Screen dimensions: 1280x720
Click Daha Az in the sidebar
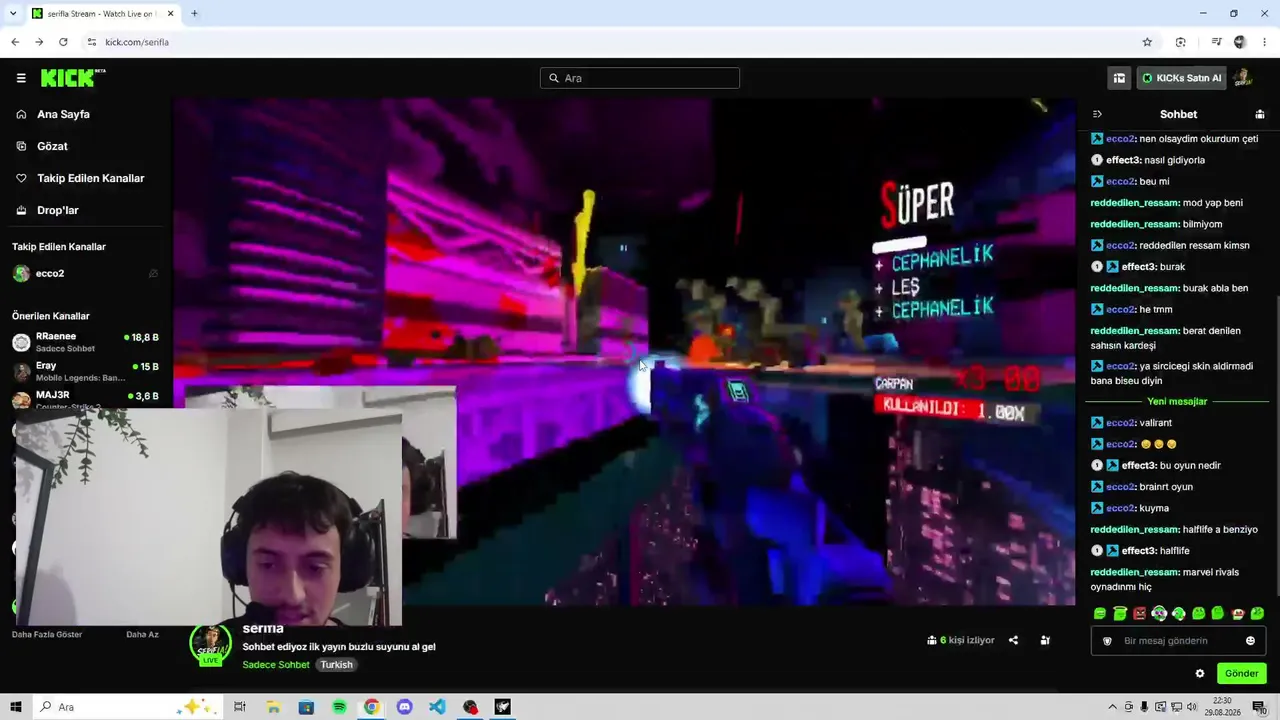coord(142,634)
